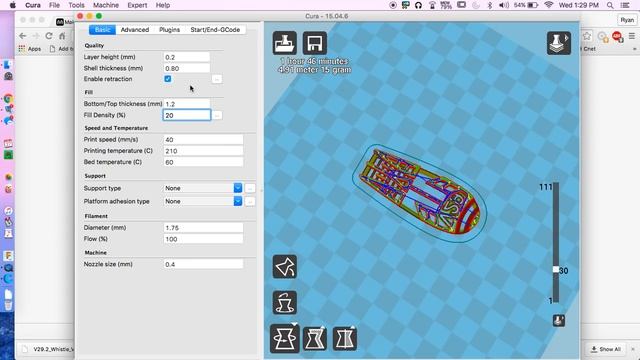
Task: Switch to the Advanced tab
Action: click(135, 30)
